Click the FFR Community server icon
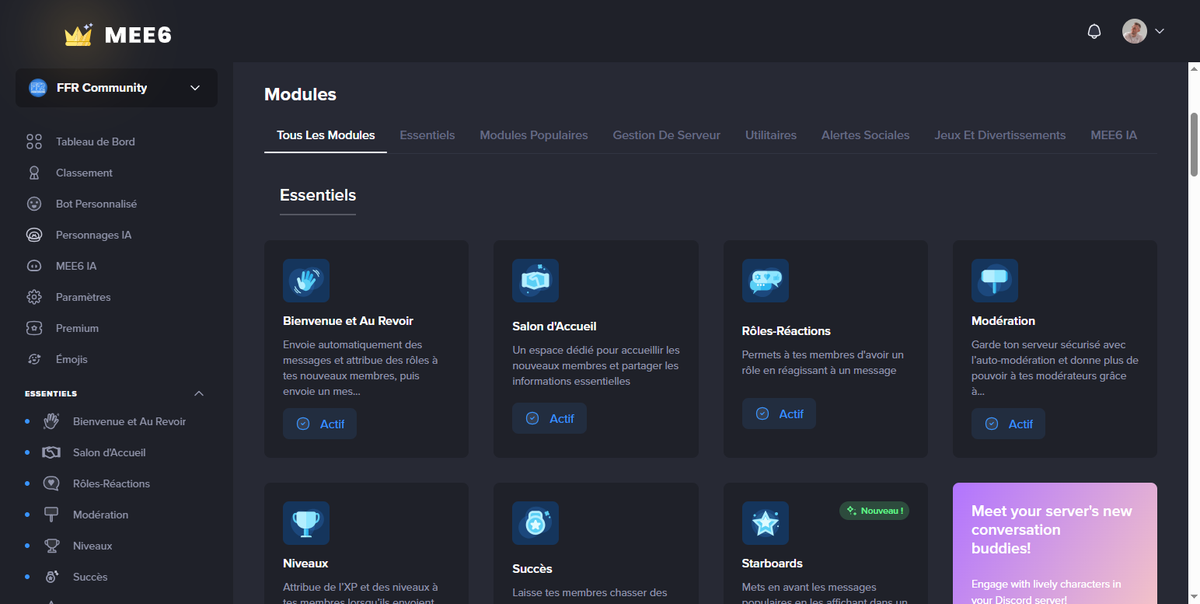Image resolution: width=1200 pixels, height=604 pixels. click(38, 88)
